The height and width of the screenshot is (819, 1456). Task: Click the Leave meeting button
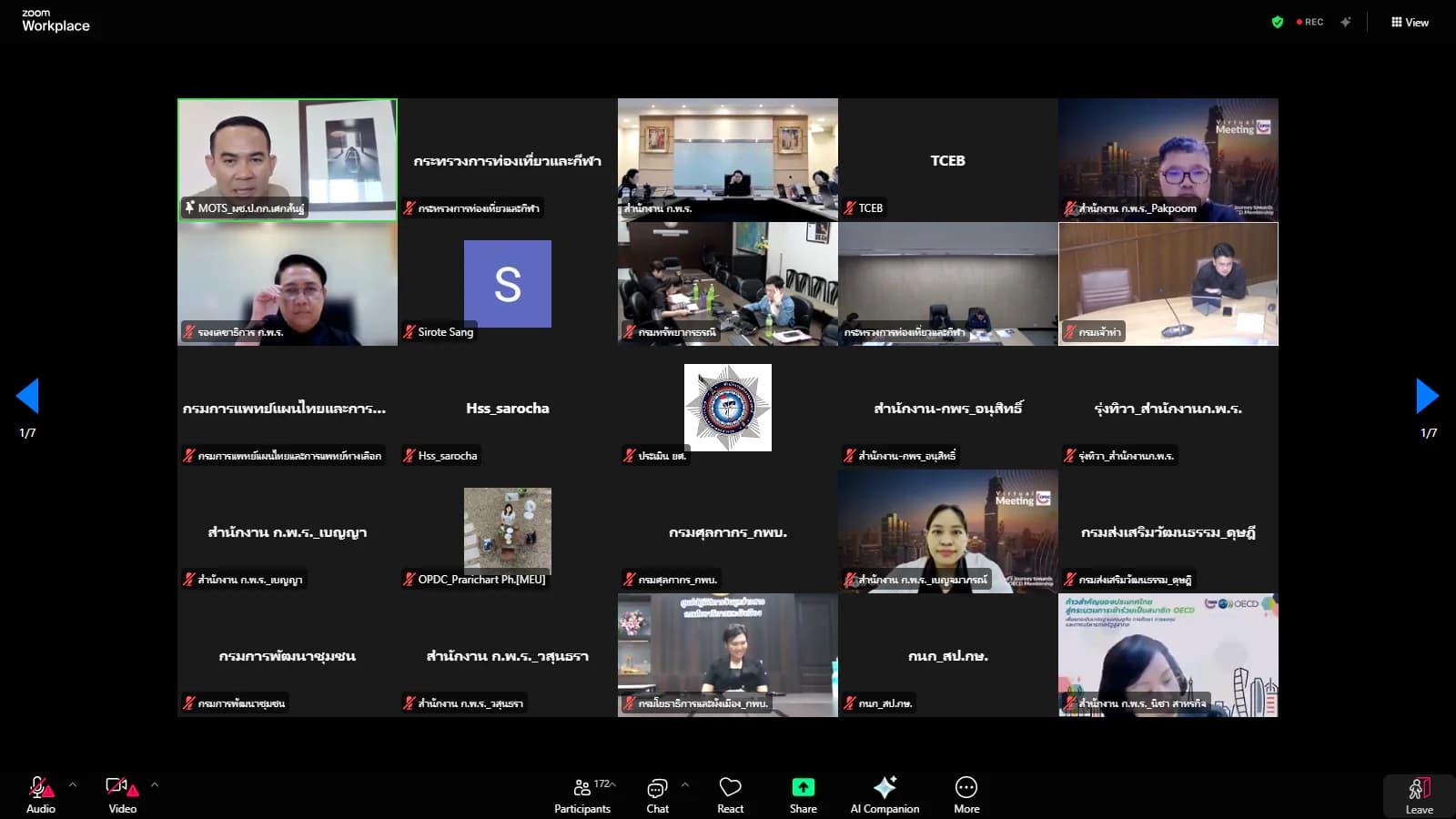point(1419,795)
